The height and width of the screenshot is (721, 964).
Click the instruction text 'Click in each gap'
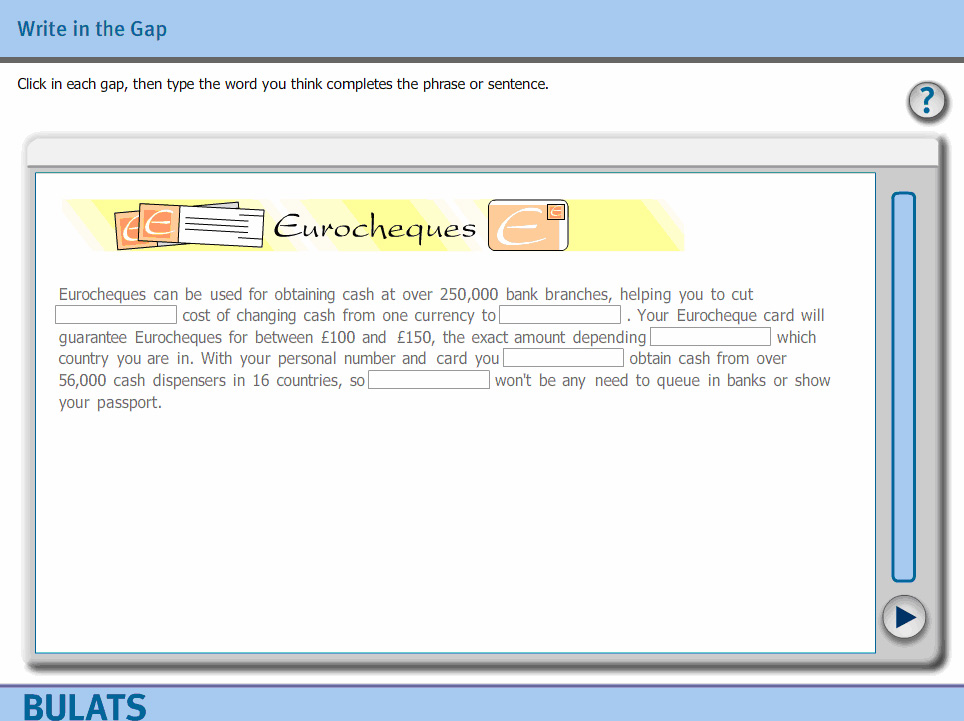tap(71, 84)
